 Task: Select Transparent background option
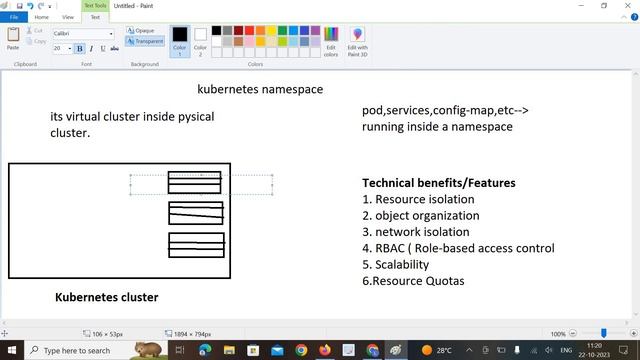145,41
